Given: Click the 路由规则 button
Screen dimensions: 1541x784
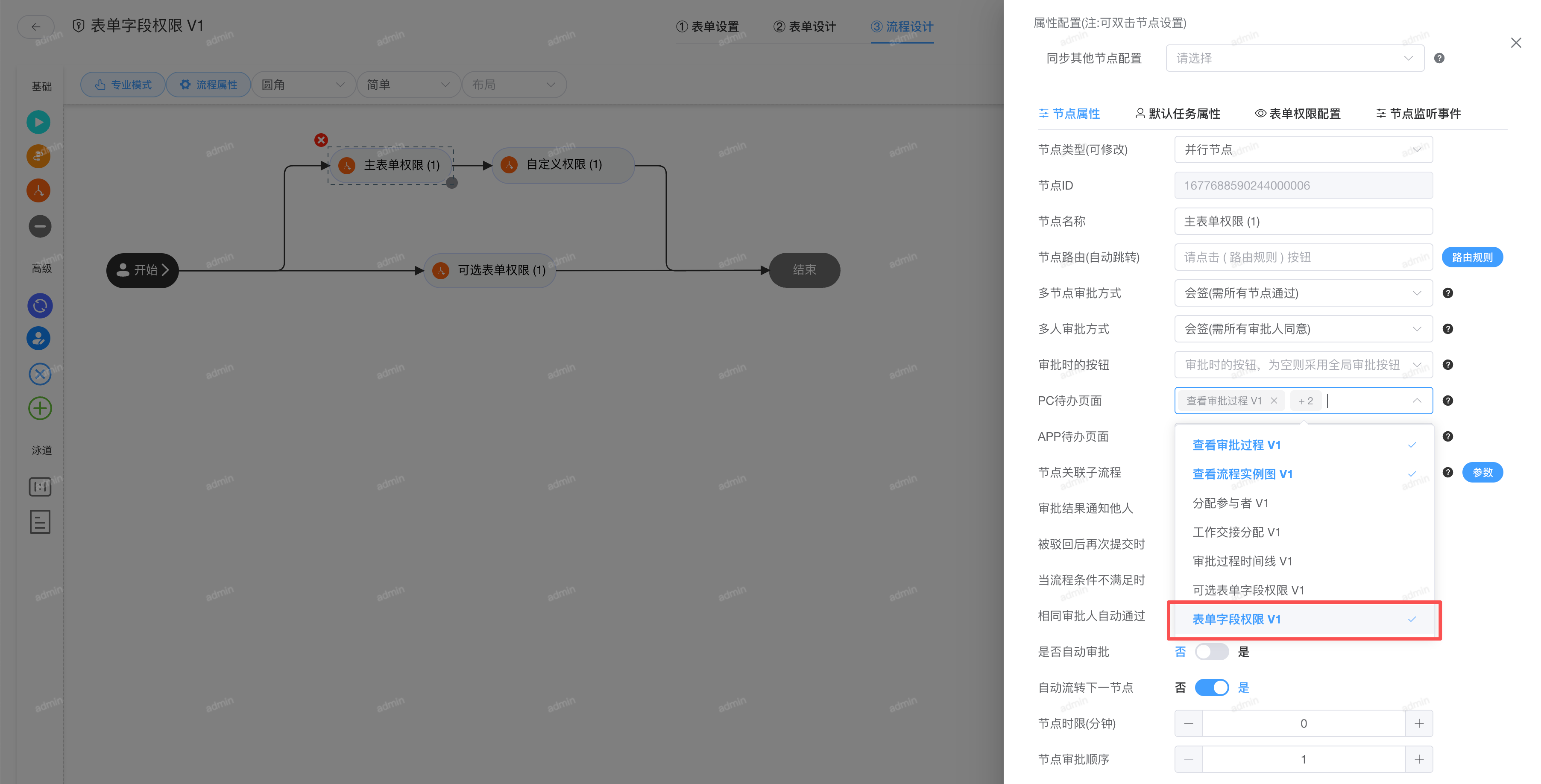Looking at the screenshot, I should [x=1473, y=257].
